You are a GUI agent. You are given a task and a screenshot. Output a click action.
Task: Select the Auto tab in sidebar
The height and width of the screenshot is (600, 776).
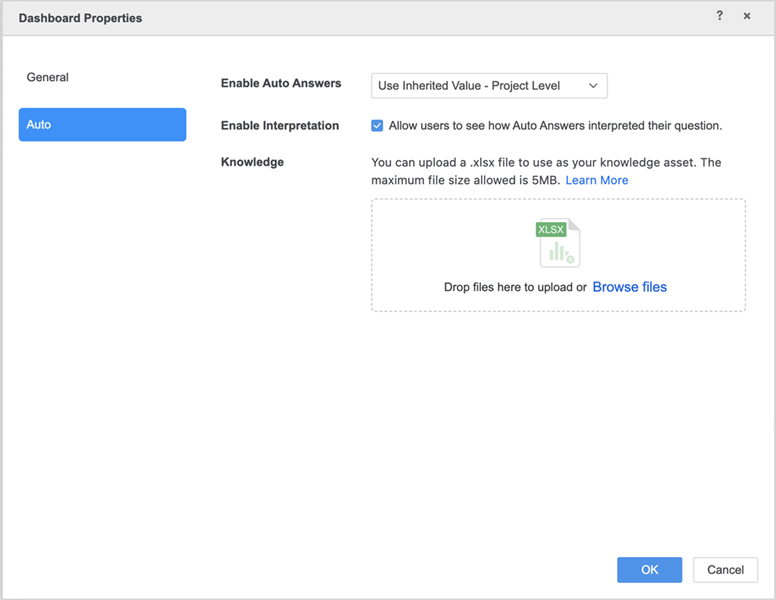(x=102, y=125)
